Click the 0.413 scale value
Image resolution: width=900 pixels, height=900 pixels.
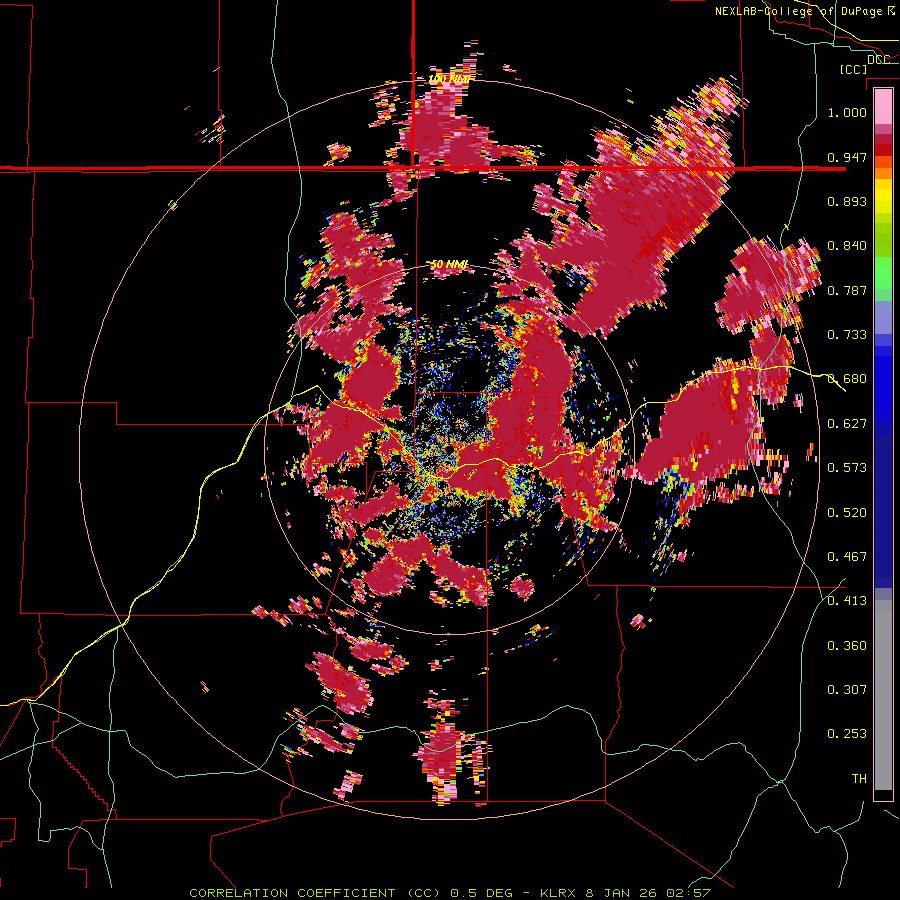point(847,601)
